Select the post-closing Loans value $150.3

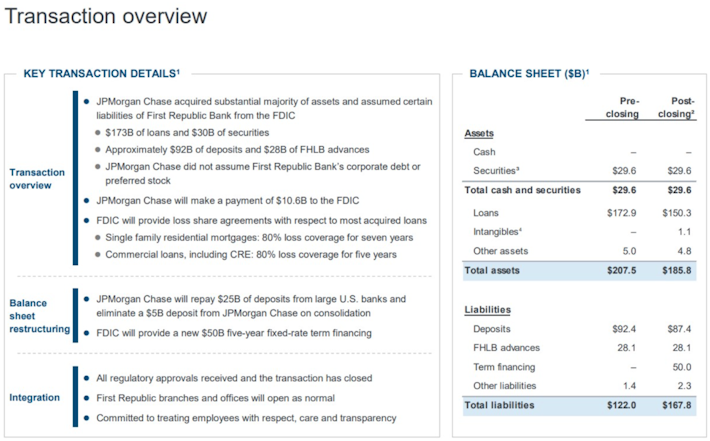676,213
